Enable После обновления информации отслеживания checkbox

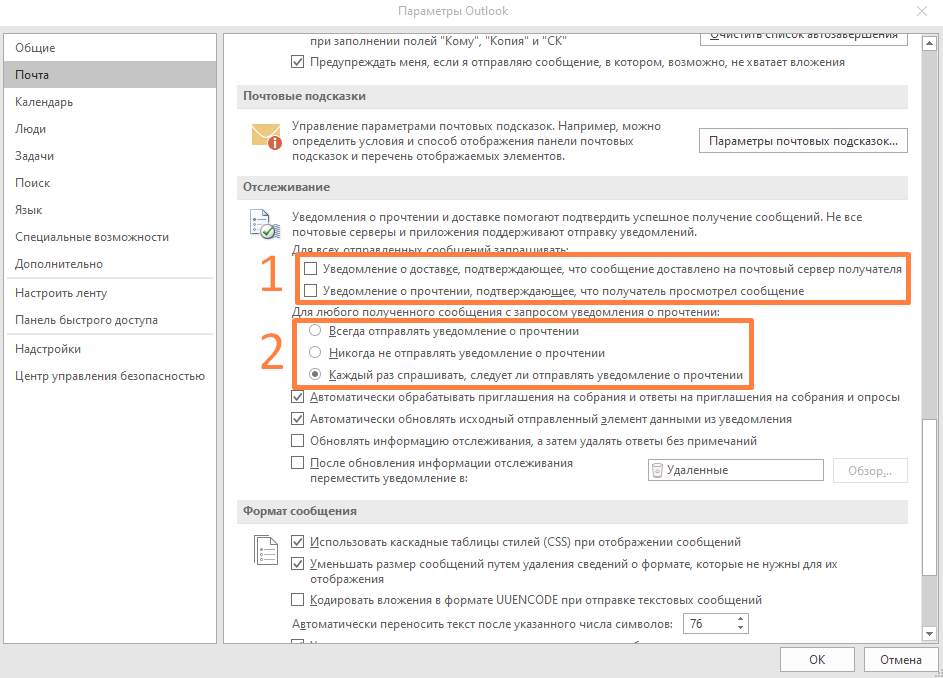298,463
